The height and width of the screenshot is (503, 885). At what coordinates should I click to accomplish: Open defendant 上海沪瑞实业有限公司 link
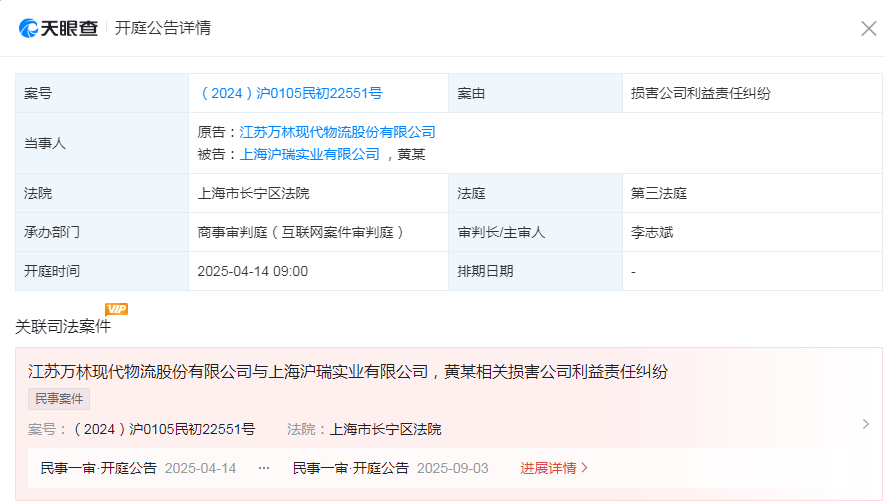pyautogui.click(x=310, y=154)
